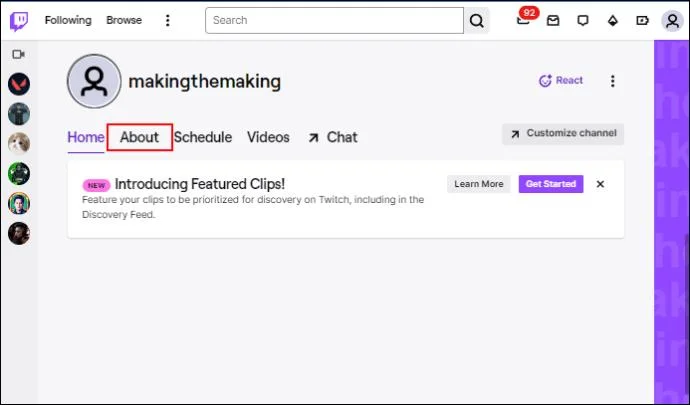Open the whispers chat bubble icon
Viewport: 690px width, 405px height.
[583, 20]
